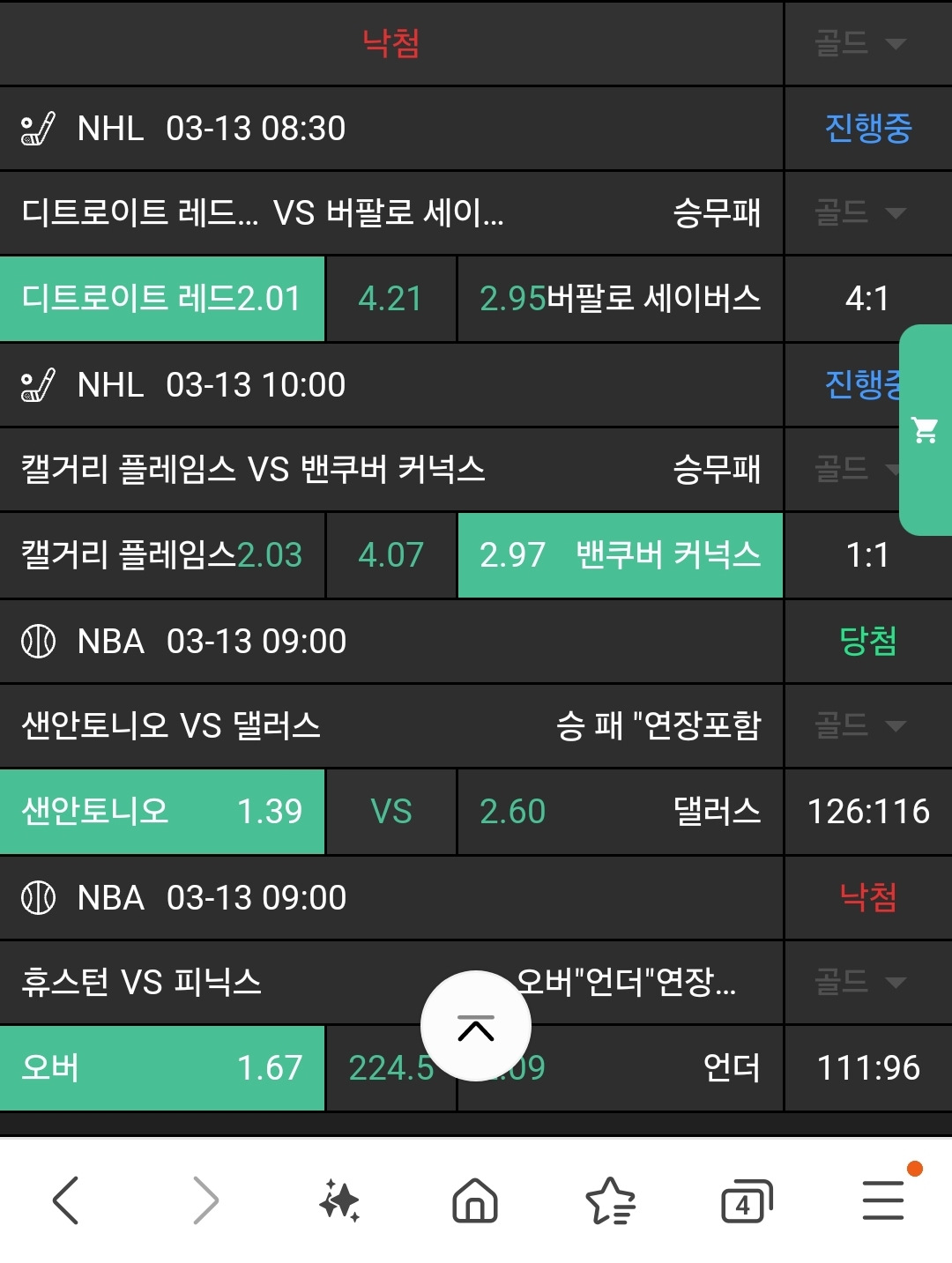Go back with browser back arrow
Screen dimensions: 952x1263
pos(66,1200)
